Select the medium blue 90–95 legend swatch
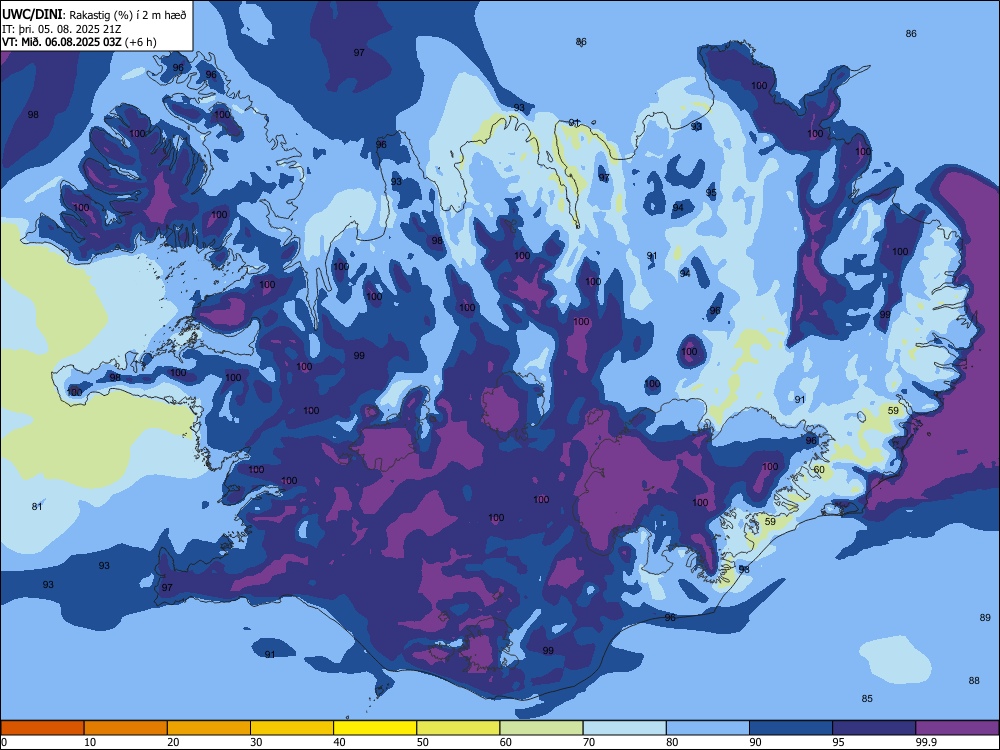Viewport: 1000px width, 750px height. point(791,728)
